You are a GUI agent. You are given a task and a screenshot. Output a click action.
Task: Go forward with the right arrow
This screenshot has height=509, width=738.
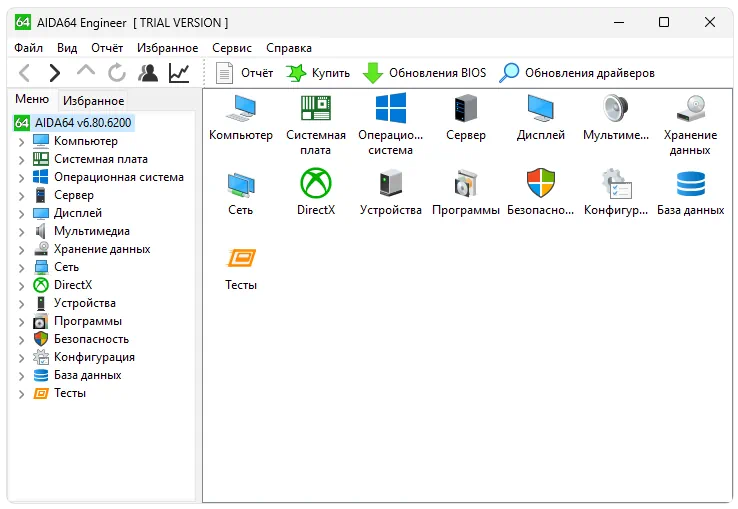(x=55, y=73)
